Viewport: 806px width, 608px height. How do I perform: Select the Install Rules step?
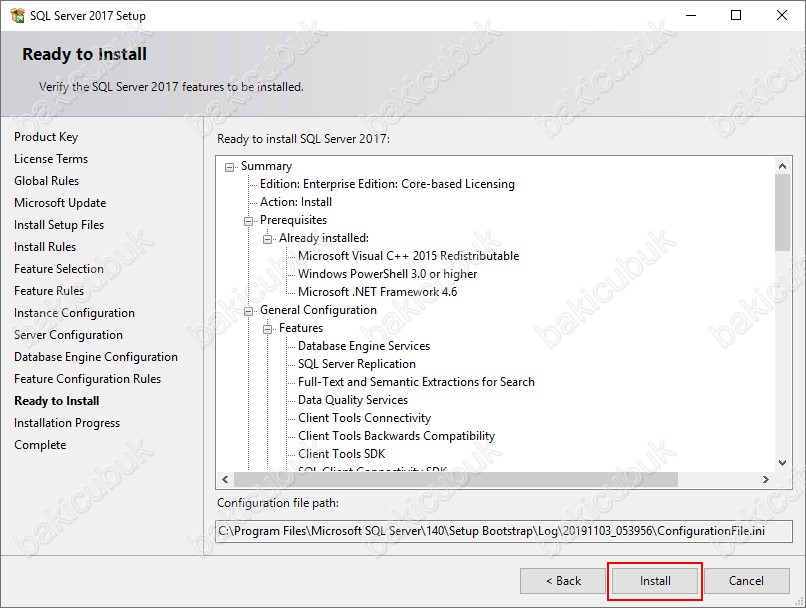[x=45, y=247]
